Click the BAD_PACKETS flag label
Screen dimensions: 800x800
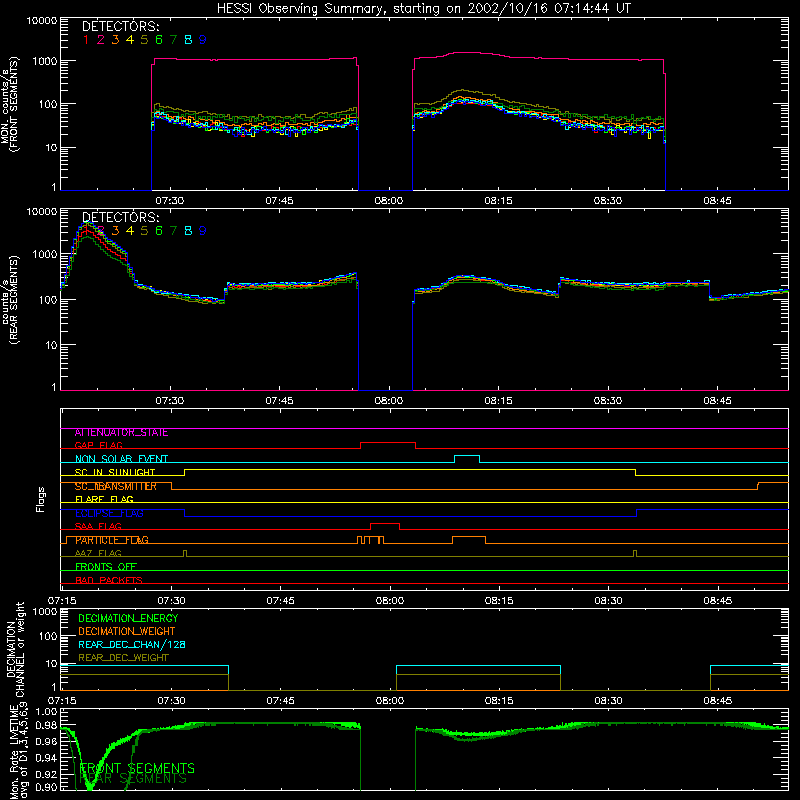point(109,581)
